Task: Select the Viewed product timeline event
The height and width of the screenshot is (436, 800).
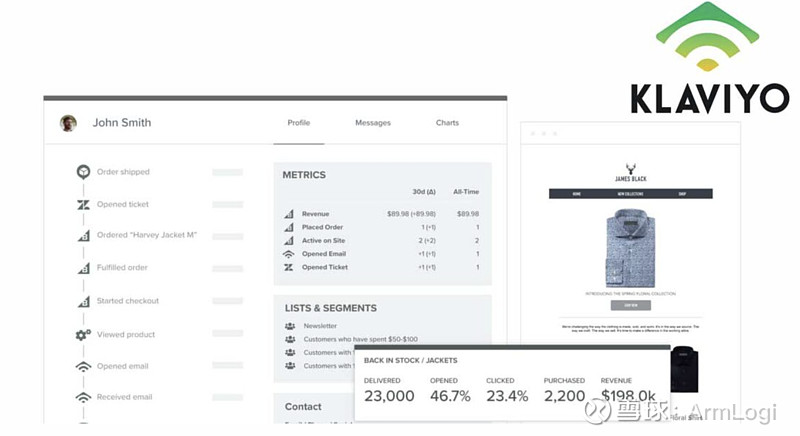Action: tap(126, 335)
